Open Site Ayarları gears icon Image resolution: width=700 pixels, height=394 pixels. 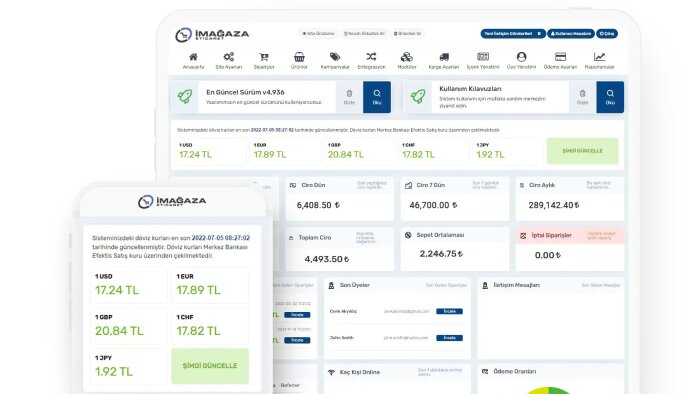(x=229, y=57)
